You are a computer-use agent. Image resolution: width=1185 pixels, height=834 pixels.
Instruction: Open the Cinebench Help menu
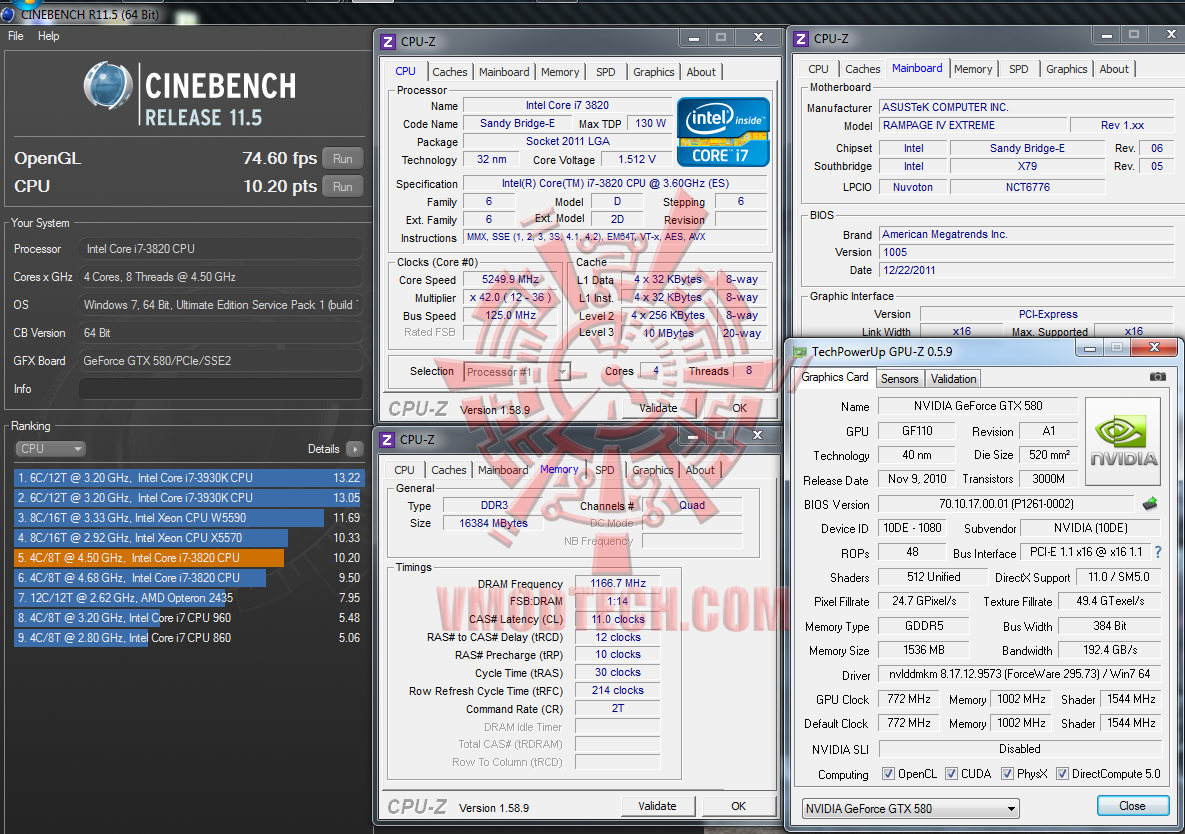point(48,36)
